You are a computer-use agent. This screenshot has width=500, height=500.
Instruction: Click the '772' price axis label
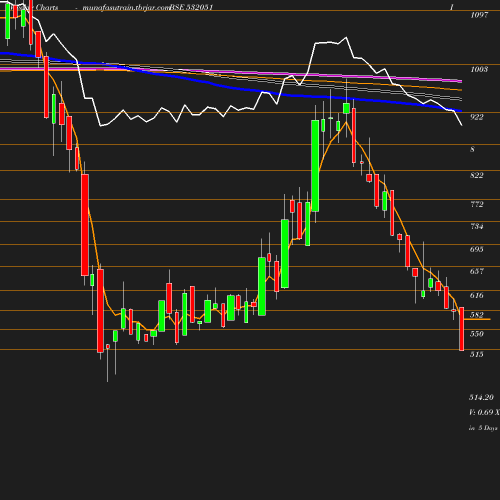[x=477, y=204]
